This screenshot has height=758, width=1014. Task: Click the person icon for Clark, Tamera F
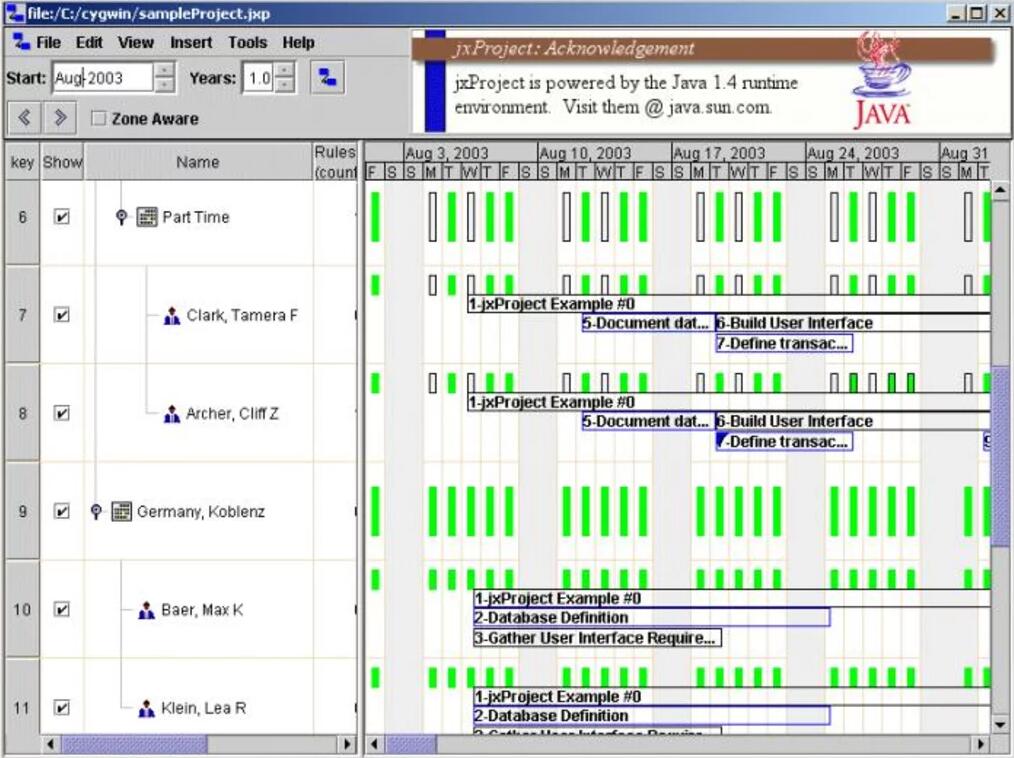tap(172, 316)
